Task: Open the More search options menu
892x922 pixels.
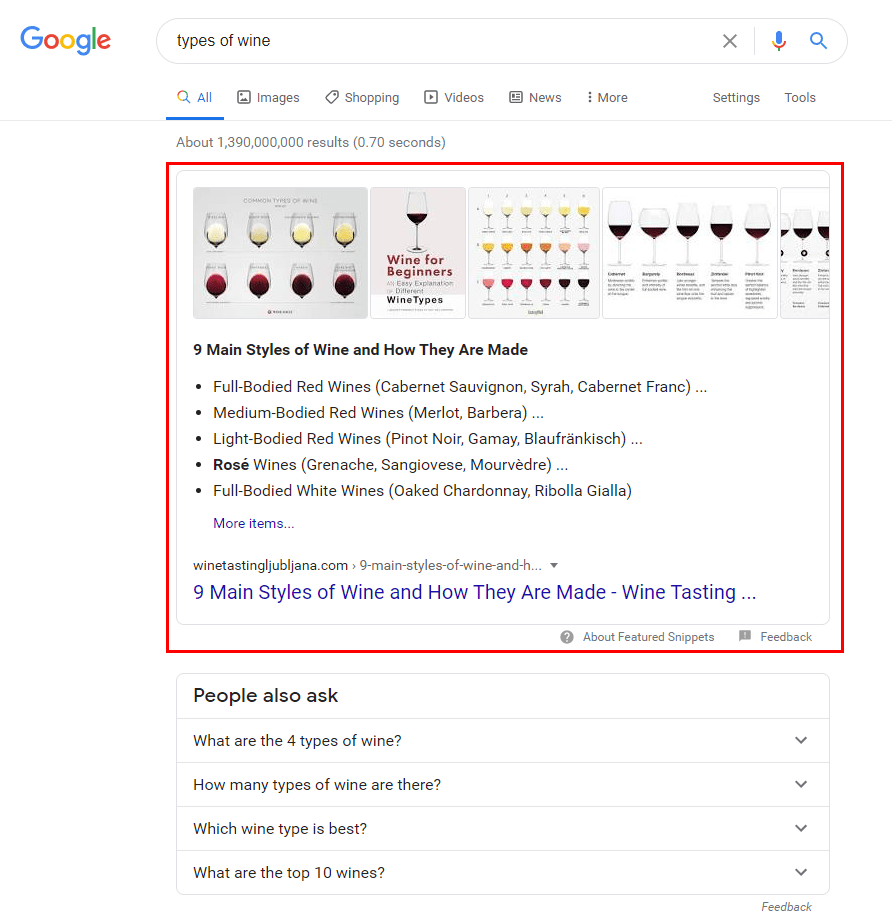Action: (607, 98)
